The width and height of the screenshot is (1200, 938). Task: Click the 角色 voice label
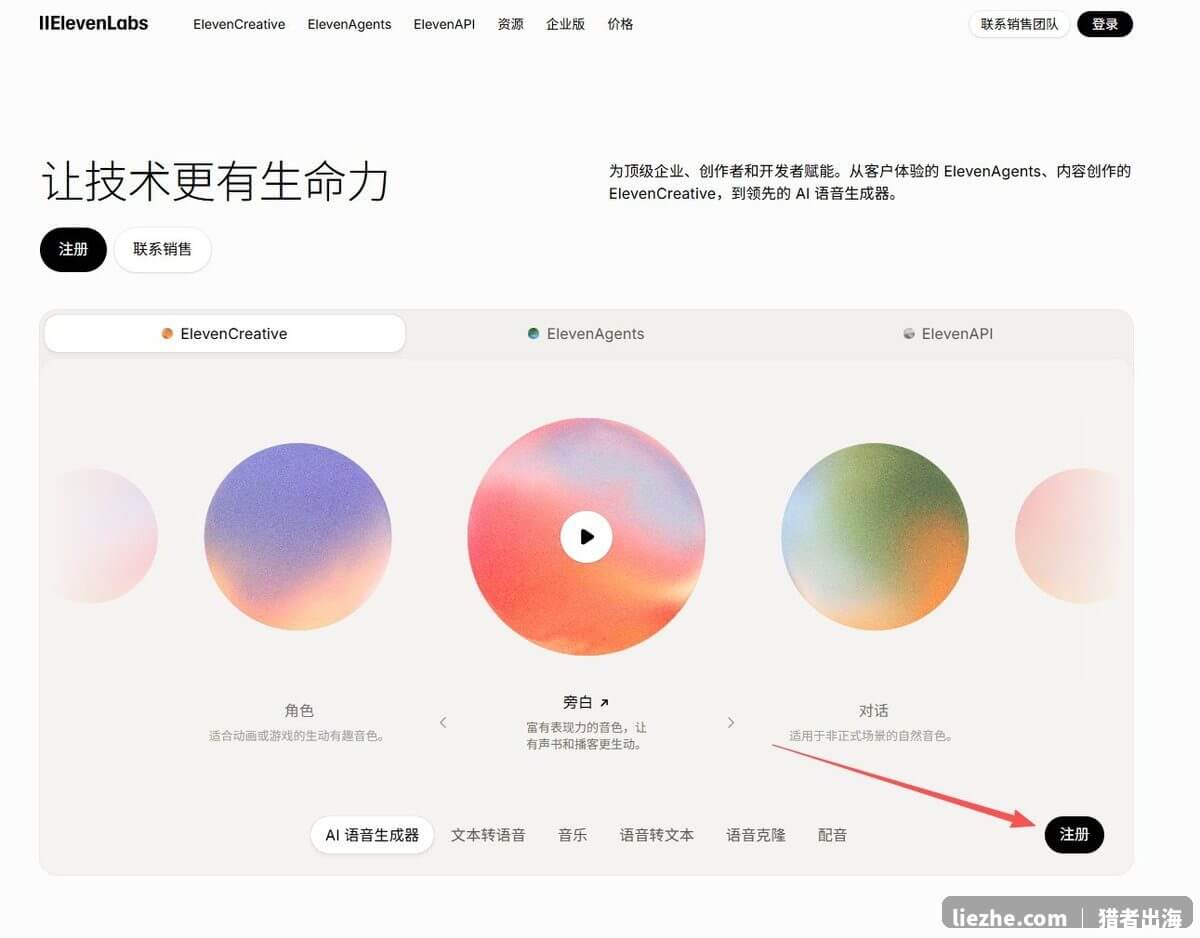tap(299, 711)
